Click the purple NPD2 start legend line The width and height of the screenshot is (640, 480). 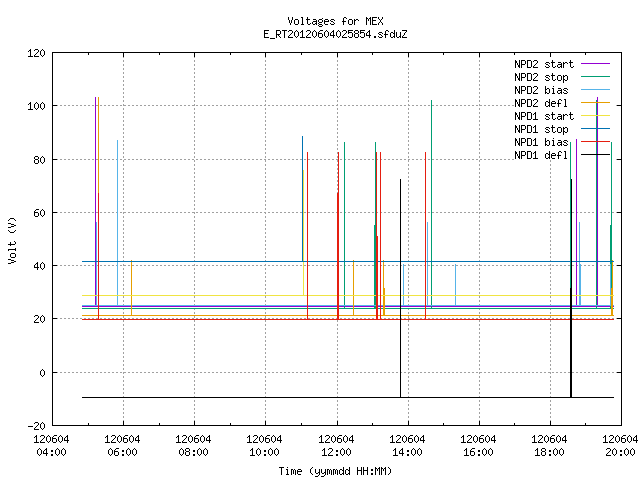click(x=595, y=64)
